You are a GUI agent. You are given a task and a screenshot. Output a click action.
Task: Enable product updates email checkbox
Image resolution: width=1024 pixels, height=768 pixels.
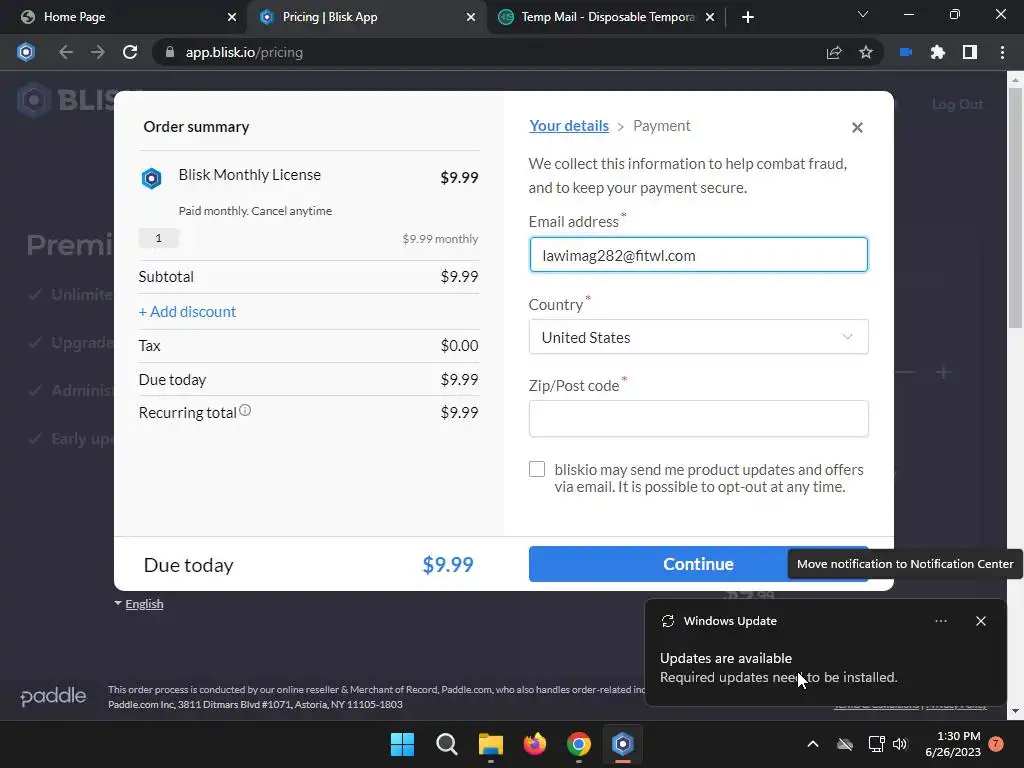click(x=537, y=469)
